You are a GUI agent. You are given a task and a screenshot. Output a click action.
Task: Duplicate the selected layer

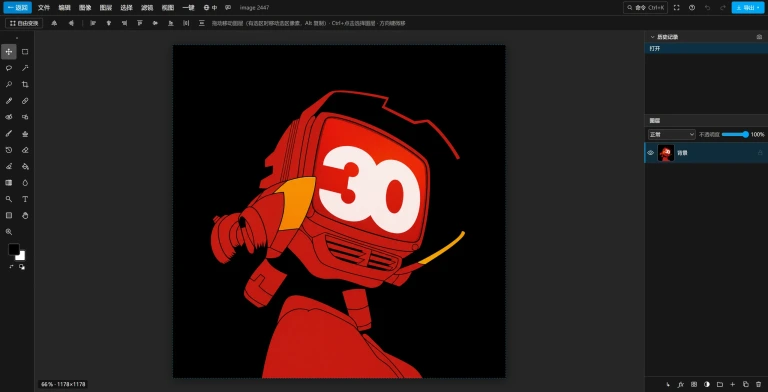(745, 385)
